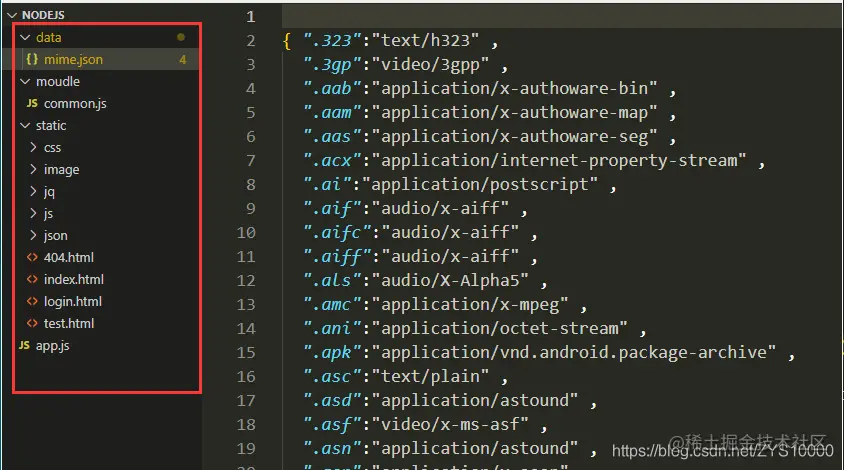
Task: Expand the js folder chevron
Action: [x=33, y=213]
